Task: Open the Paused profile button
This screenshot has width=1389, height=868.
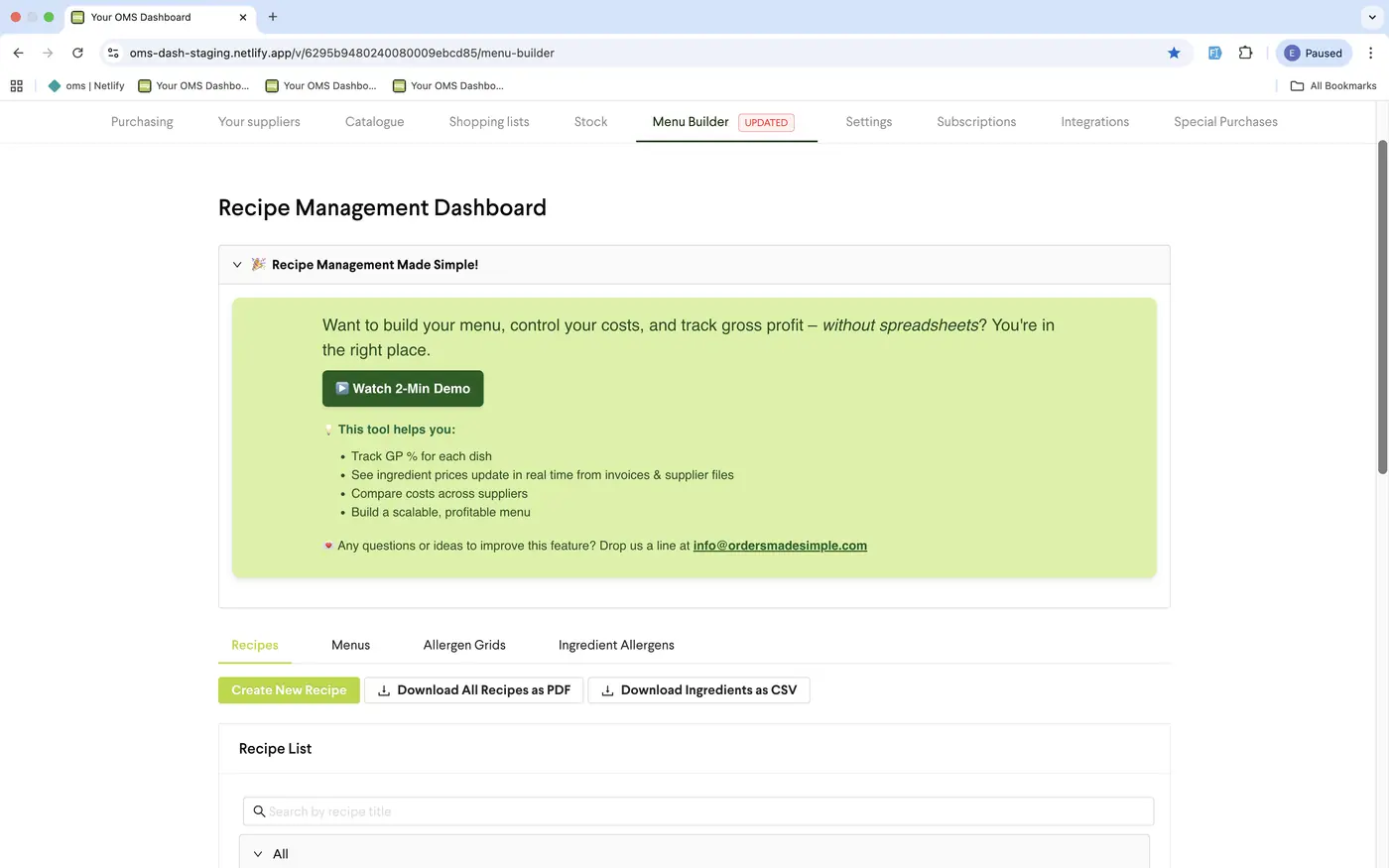Action: (1314, 53)
